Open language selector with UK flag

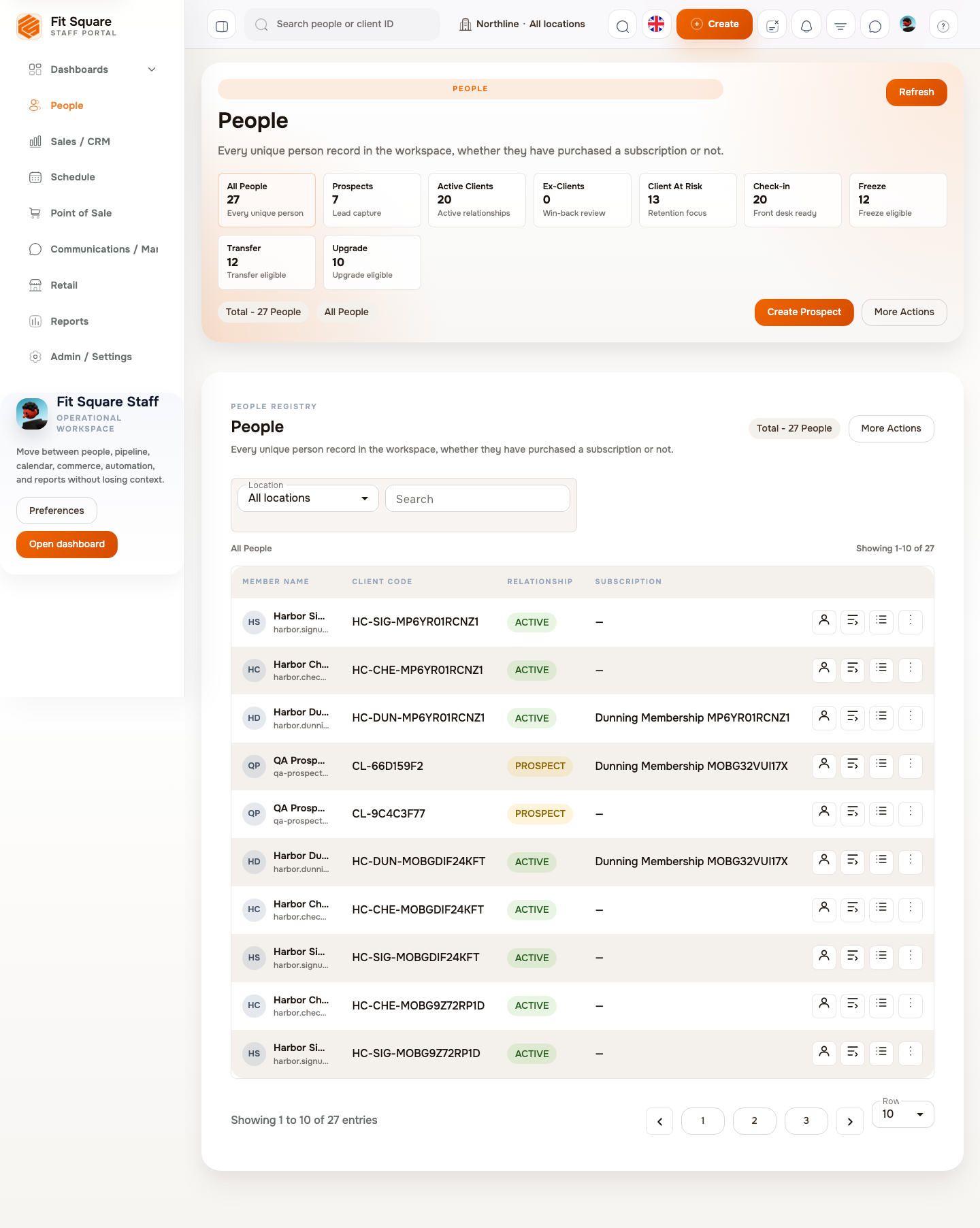tap(656, 25)
